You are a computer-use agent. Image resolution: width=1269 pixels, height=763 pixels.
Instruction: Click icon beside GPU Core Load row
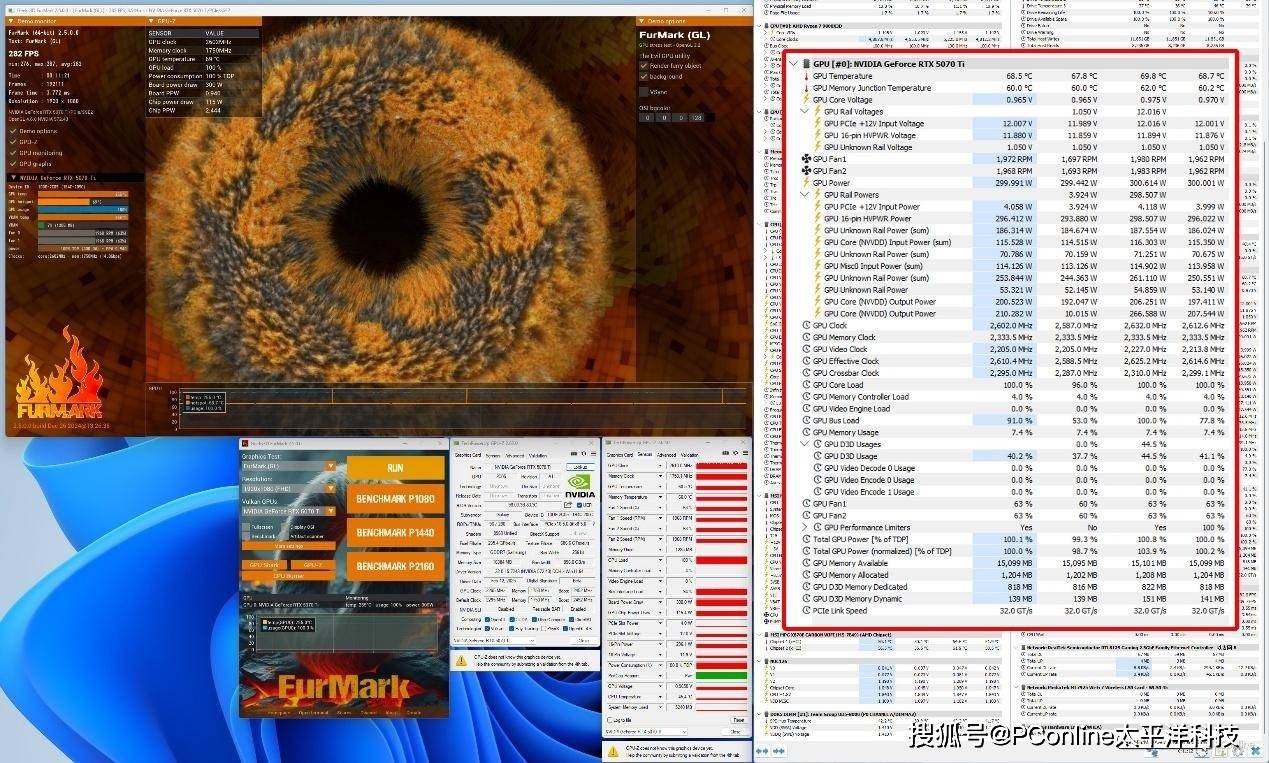[806, 385]
